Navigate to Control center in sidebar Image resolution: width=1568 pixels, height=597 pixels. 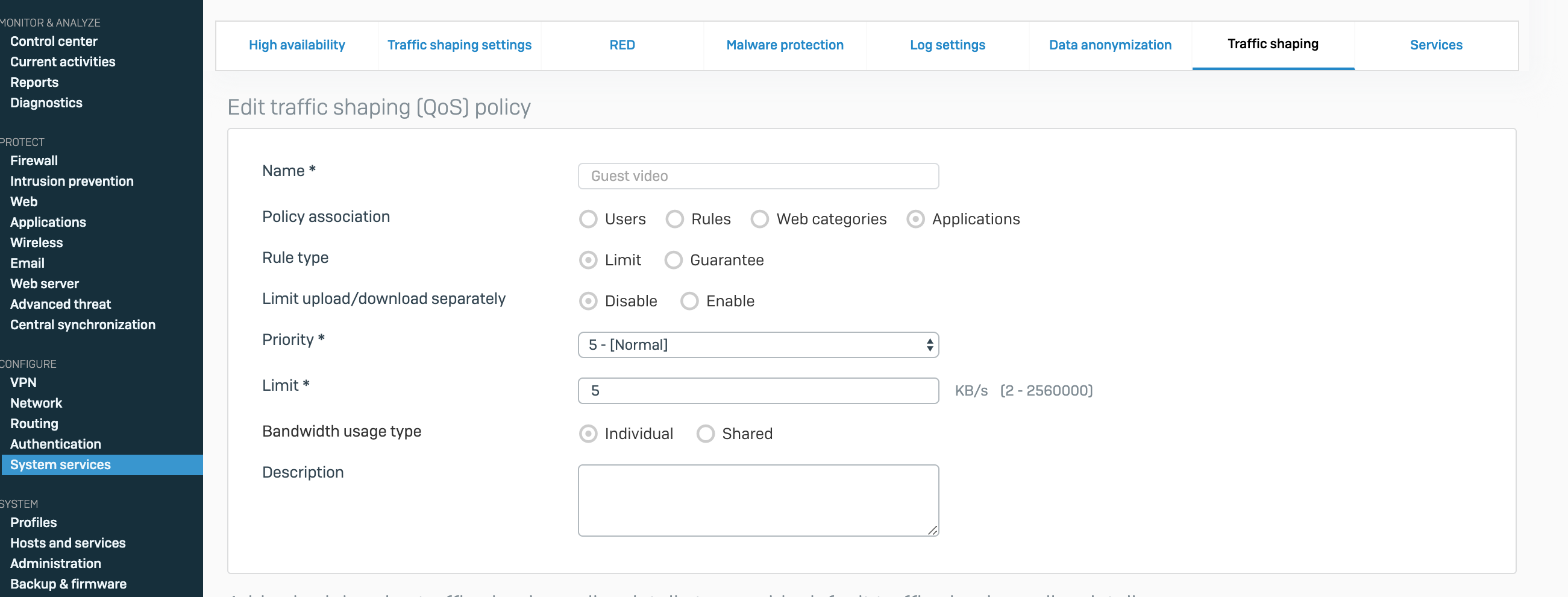pyautogui.click(x=54, y=42)
